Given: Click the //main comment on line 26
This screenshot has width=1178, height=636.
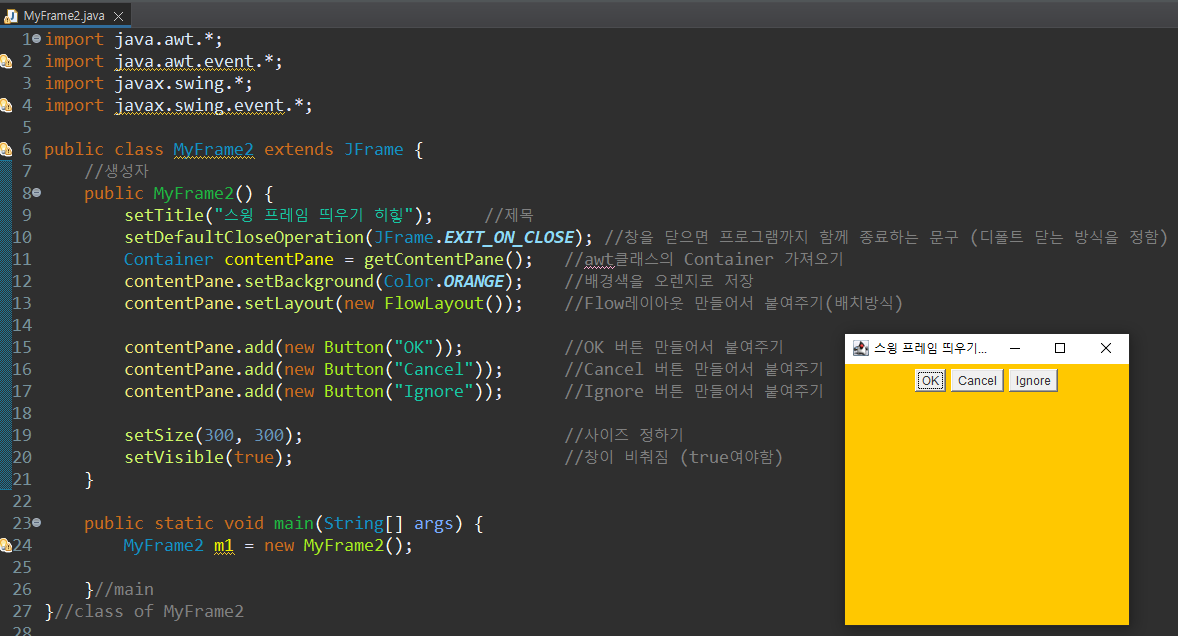Looking at the screenshot, I should point(123,589).
